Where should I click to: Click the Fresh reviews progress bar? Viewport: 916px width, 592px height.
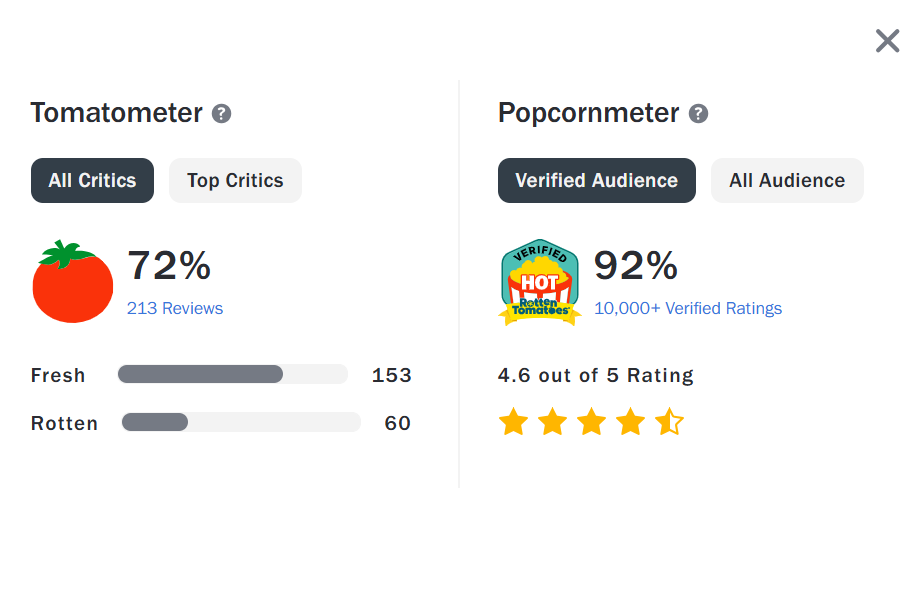(233, 374)
